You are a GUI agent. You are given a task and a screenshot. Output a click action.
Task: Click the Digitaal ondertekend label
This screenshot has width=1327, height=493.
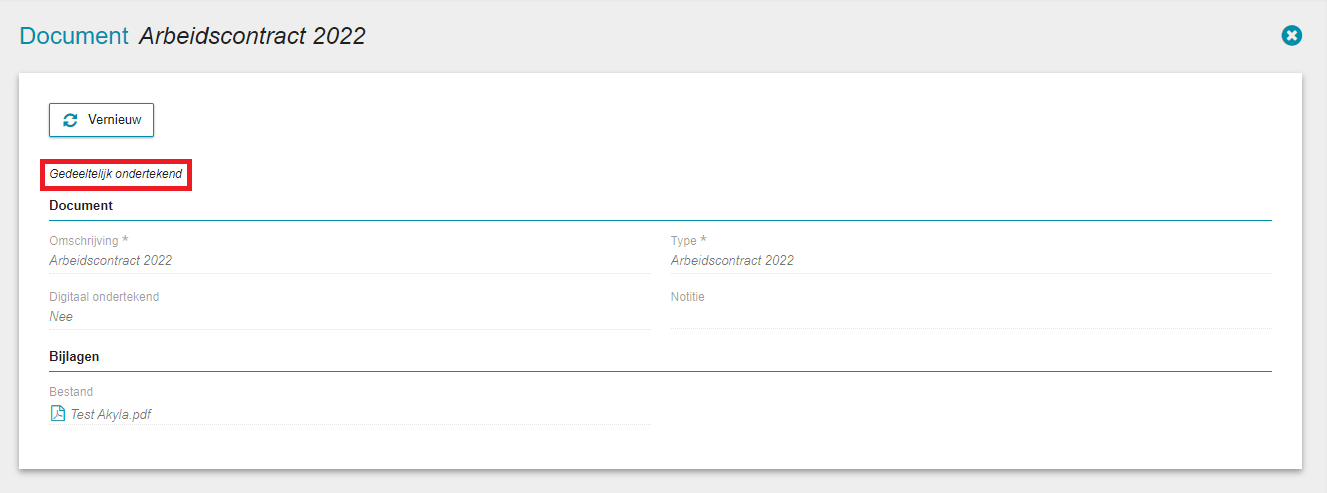[x=104, y=297]
